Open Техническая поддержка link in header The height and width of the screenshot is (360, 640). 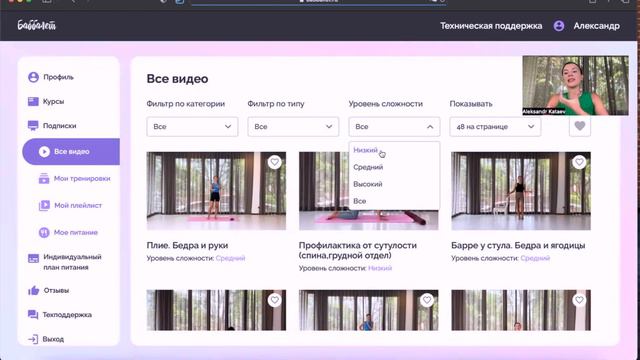[491, 26]
